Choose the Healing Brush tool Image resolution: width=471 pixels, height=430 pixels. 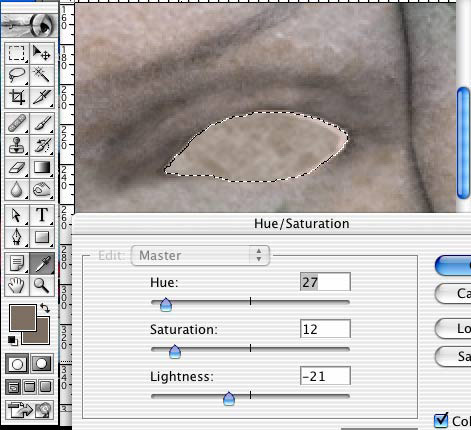tap(17, 123)
